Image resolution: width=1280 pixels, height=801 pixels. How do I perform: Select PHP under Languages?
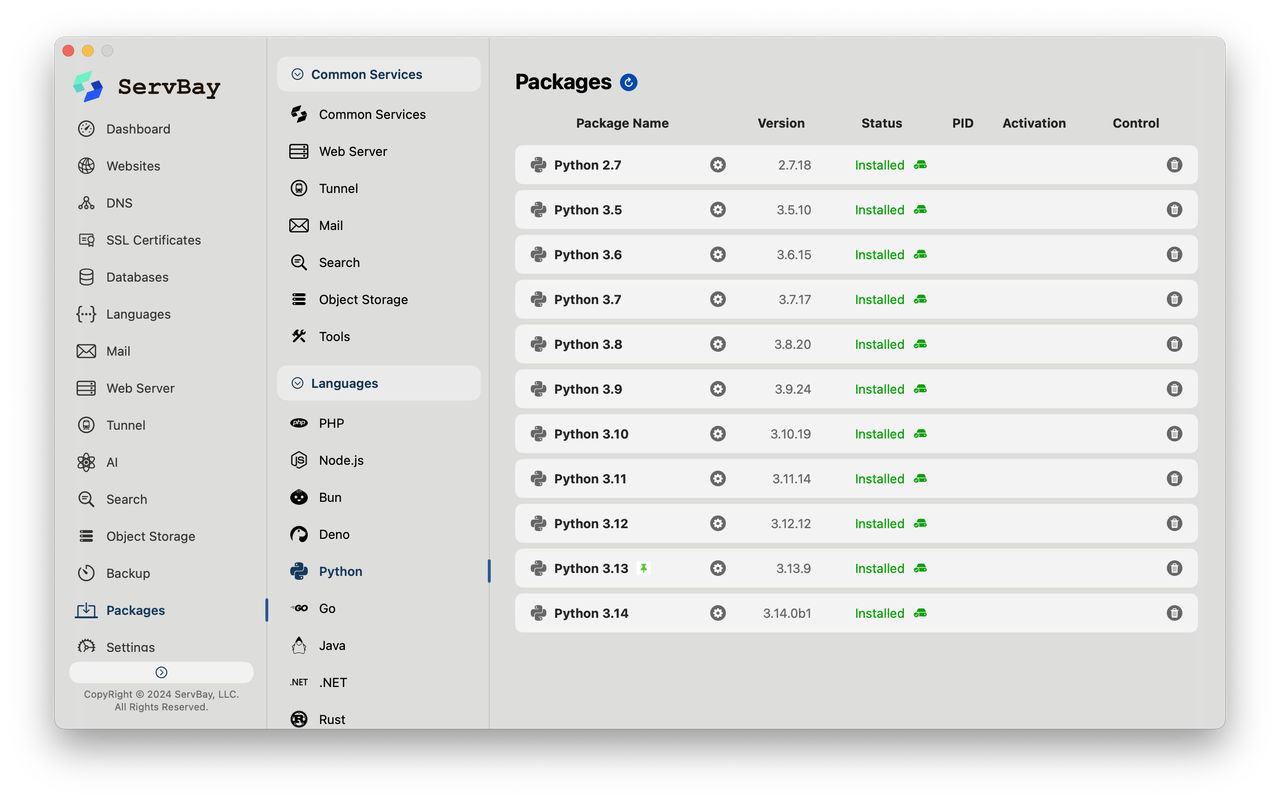[331, 423]
